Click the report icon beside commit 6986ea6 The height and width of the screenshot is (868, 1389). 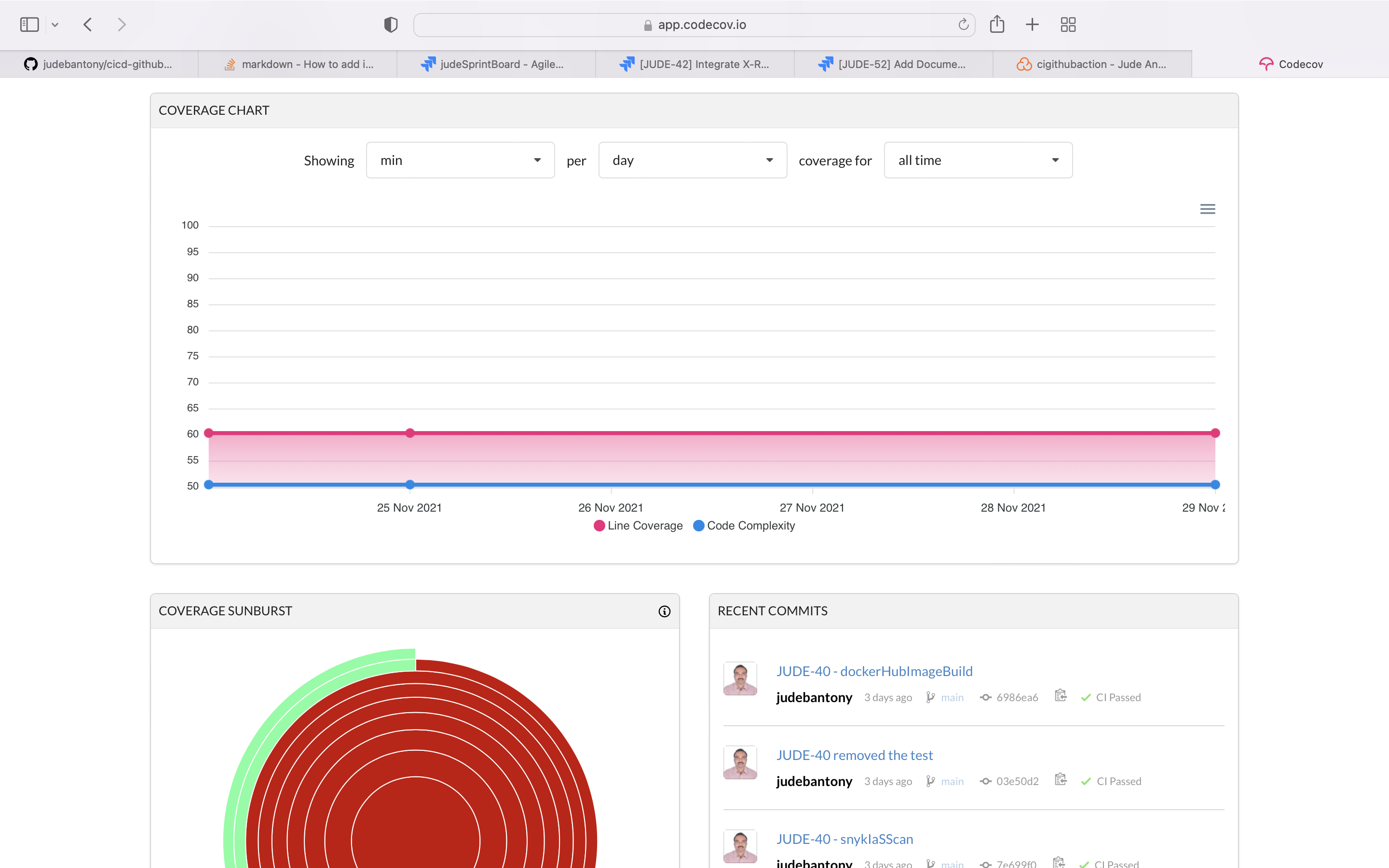pyautogui.click(x=1060, y=696)
